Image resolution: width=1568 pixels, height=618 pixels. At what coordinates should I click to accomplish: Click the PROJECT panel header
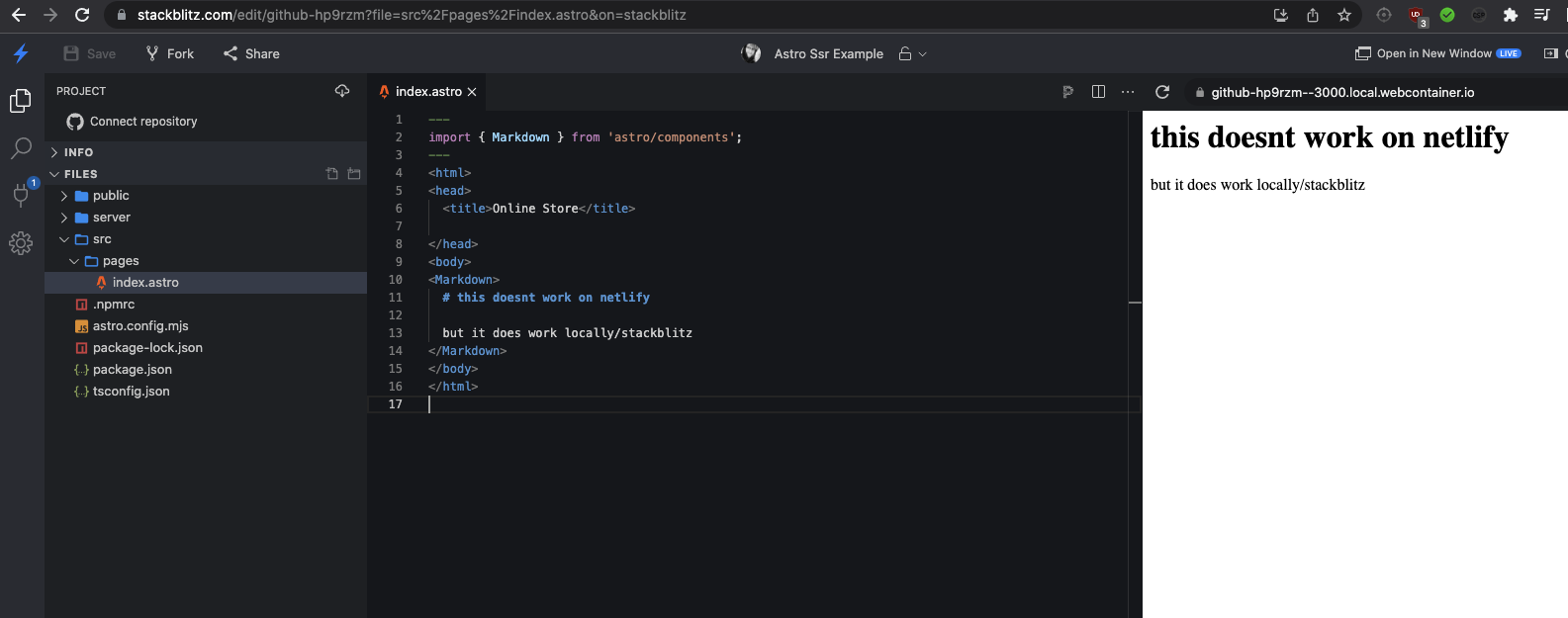click(x=81, y=91)
